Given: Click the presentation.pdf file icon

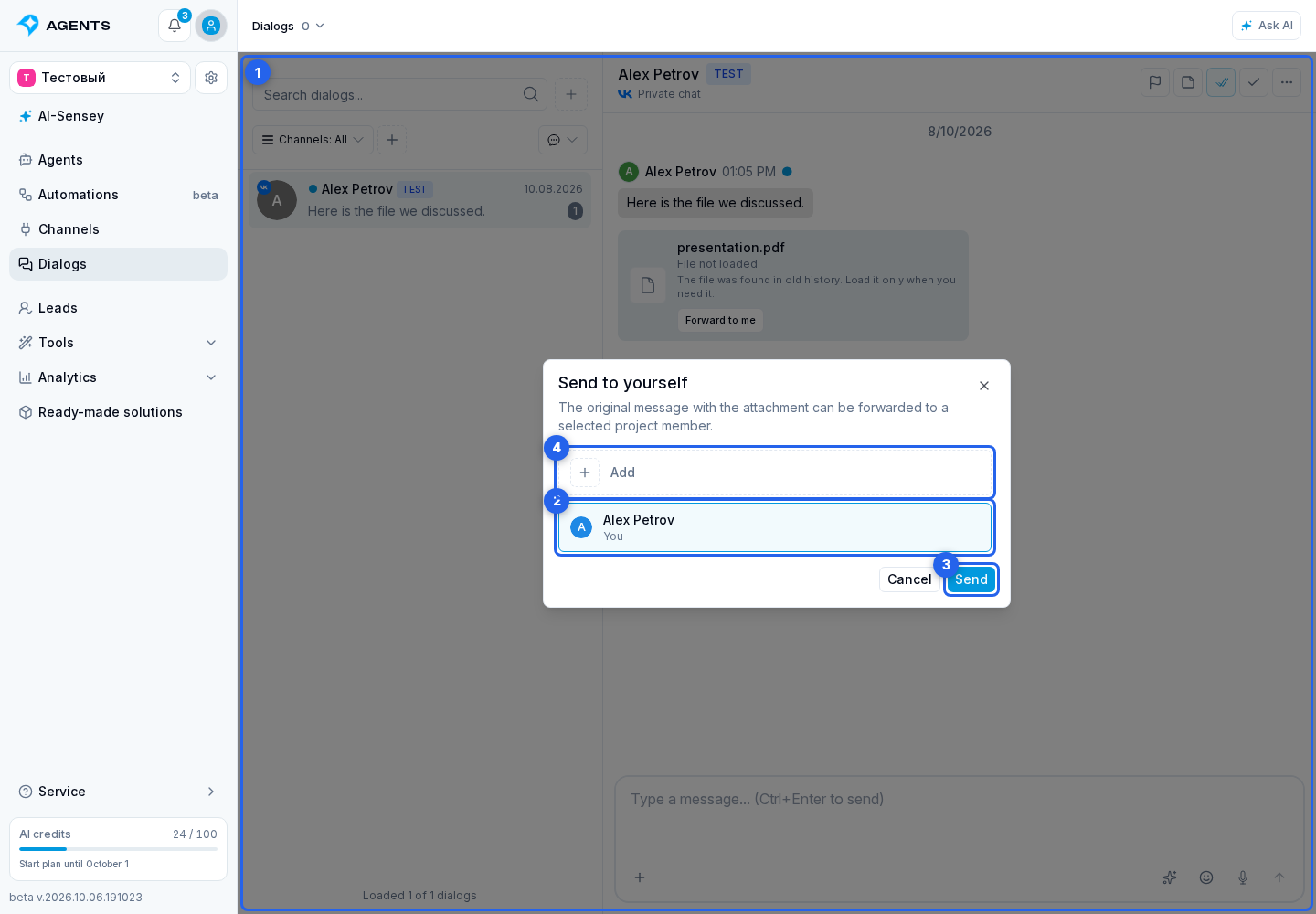Looking at the screenshot, I should coord(648,285).
